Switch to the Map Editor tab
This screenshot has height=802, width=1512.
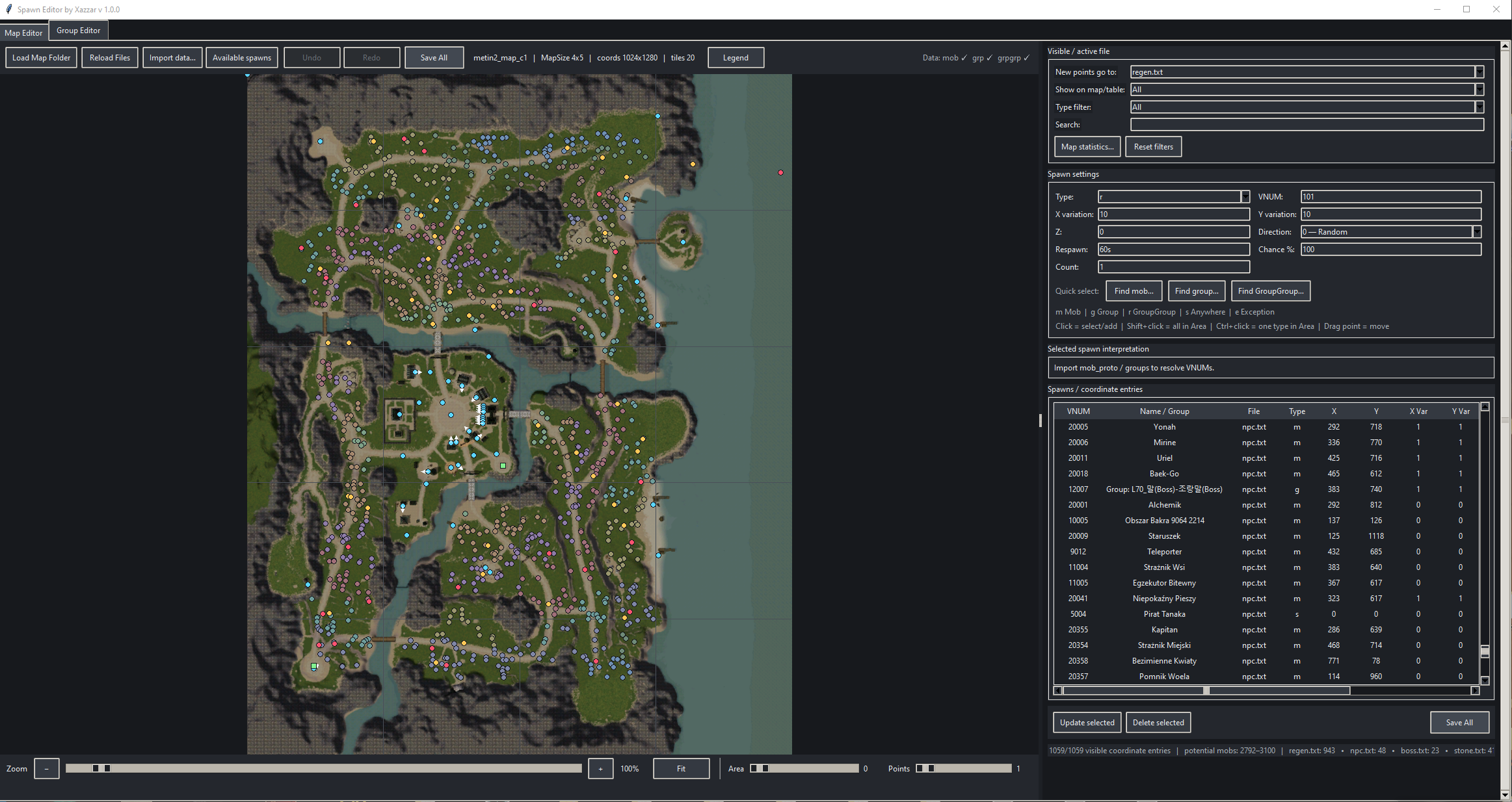tap(23, 32)
